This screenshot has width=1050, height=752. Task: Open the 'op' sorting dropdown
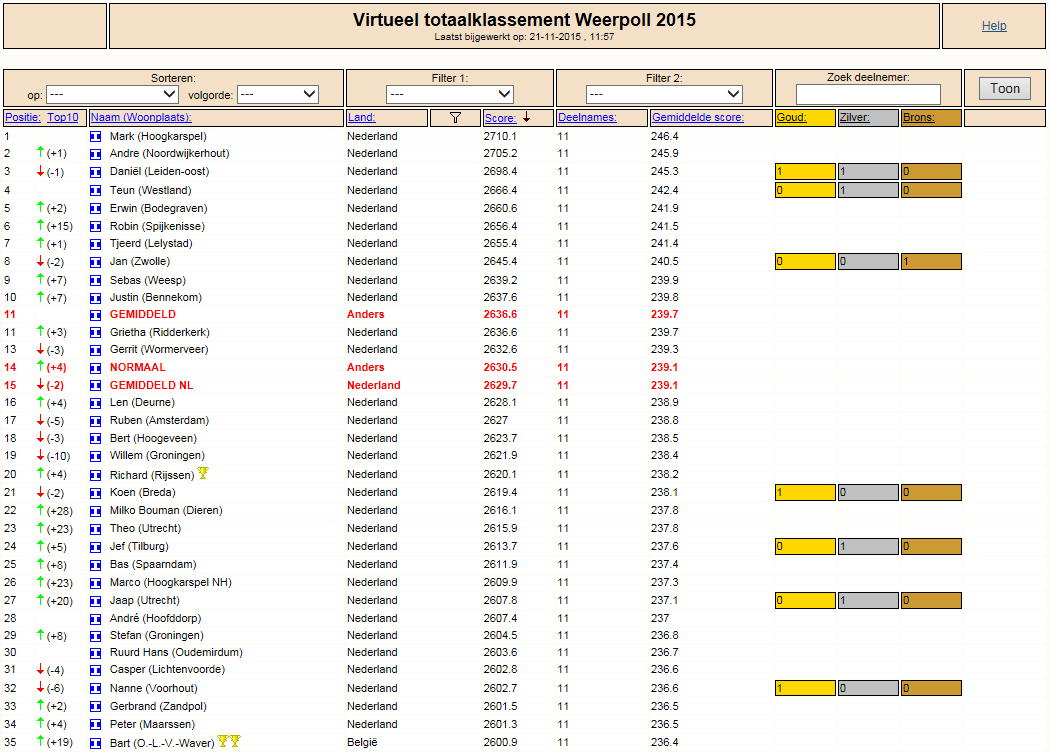click(112, 94)
